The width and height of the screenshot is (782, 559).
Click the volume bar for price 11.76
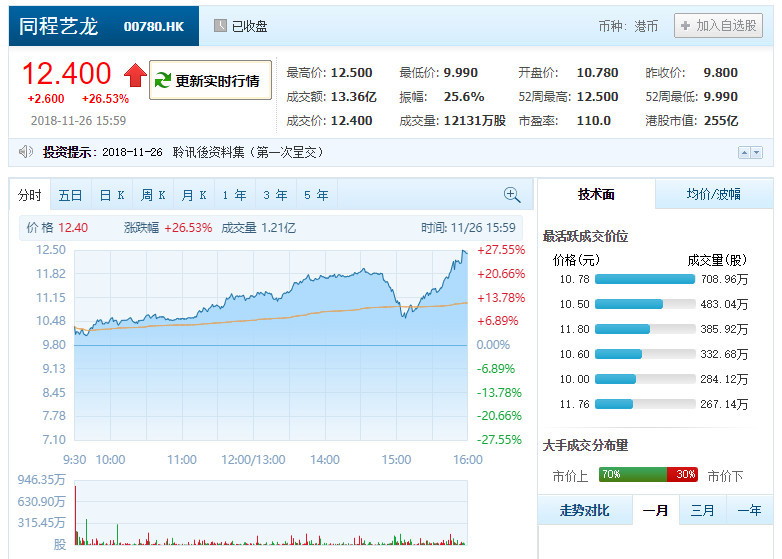tap(645, 404)
